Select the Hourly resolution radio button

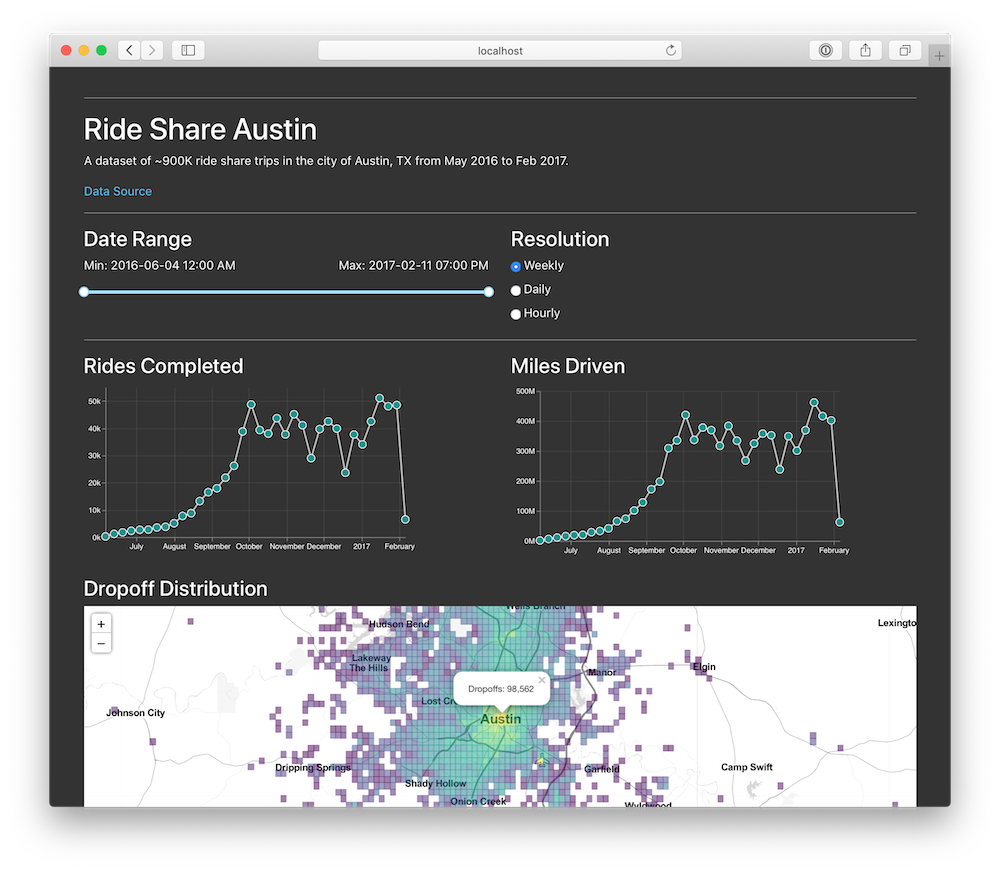515,313
